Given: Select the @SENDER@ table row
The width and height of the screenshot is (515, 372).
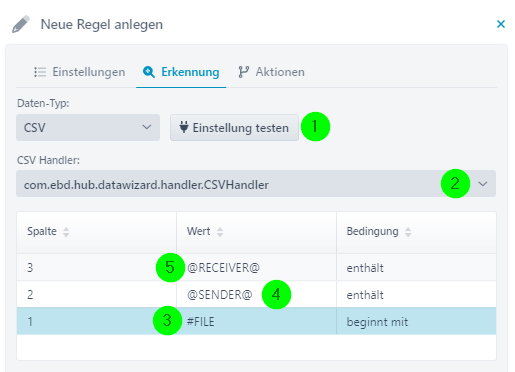Looking at the screenshot, I should tap(256, 294).
